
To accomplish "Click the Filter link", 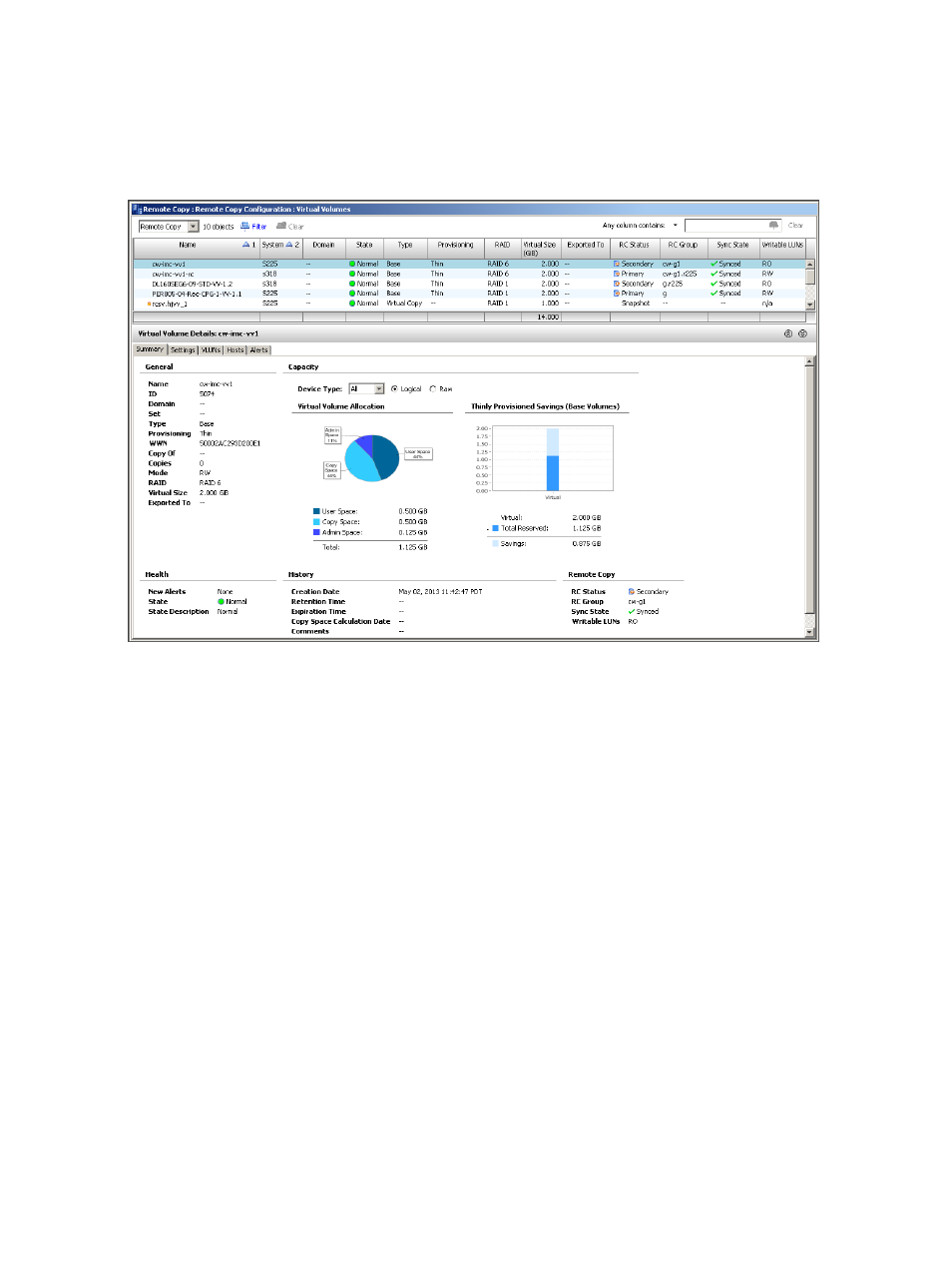I will (258, 227).
